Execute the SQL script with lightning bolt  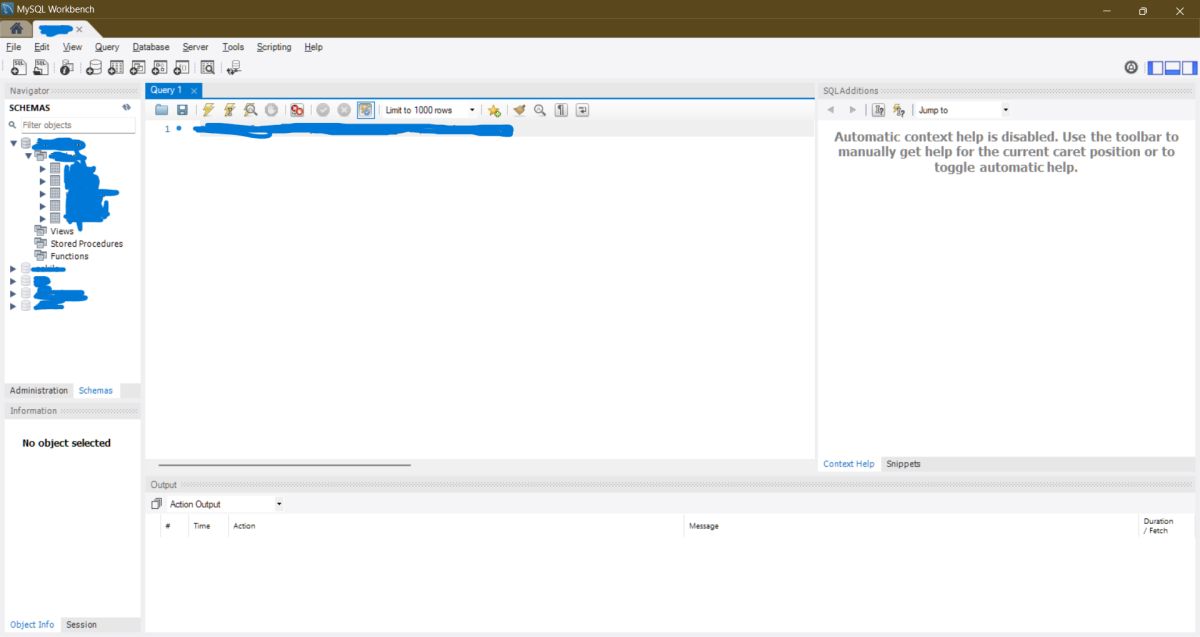point(208,110)
